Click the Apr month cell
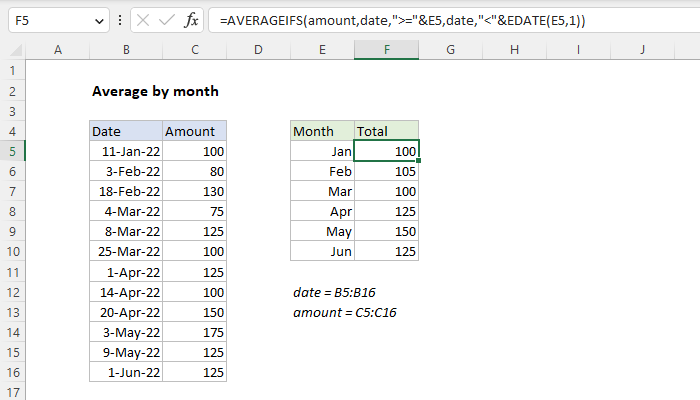The image size is (700, 400). pyautogui.click(x=322, y=212)
